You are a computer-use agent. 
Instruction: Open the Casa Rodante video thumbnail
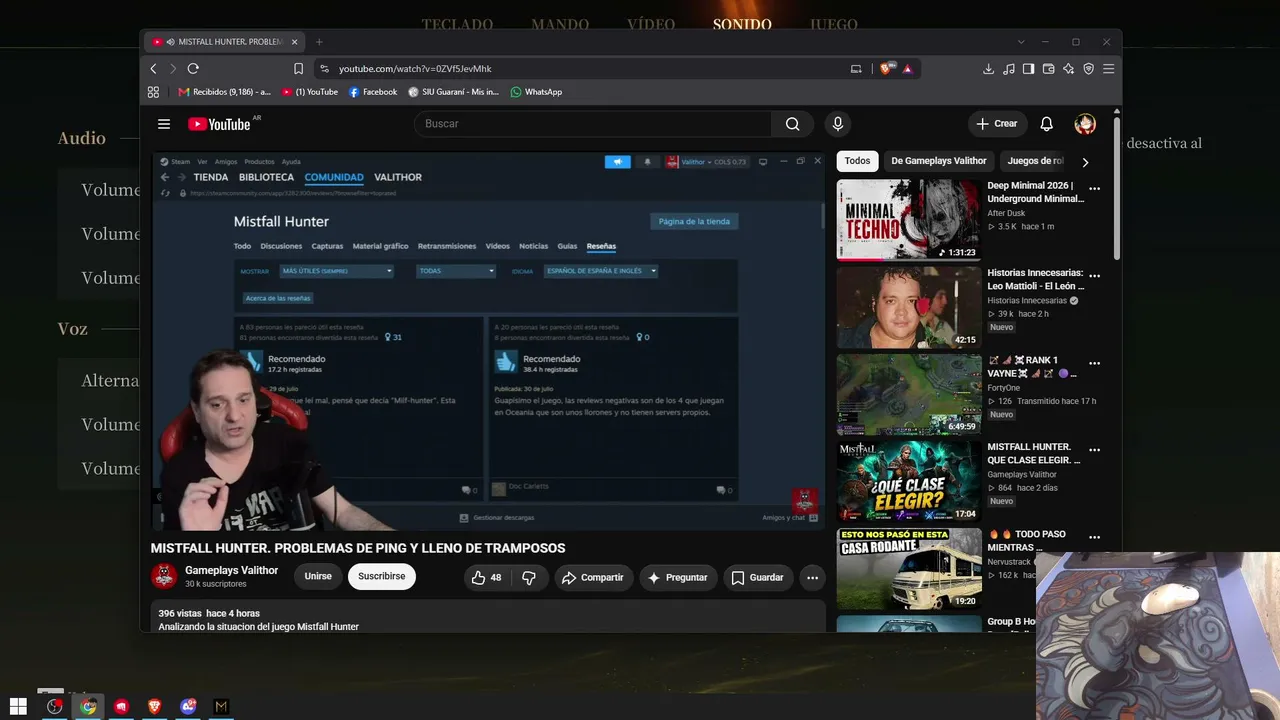pos(909,568)
